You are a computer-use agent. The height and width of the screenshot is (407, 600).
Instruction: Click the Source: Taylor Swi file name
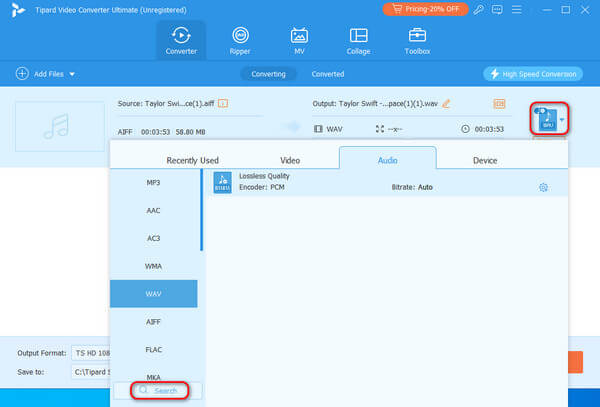coord(166,104)
